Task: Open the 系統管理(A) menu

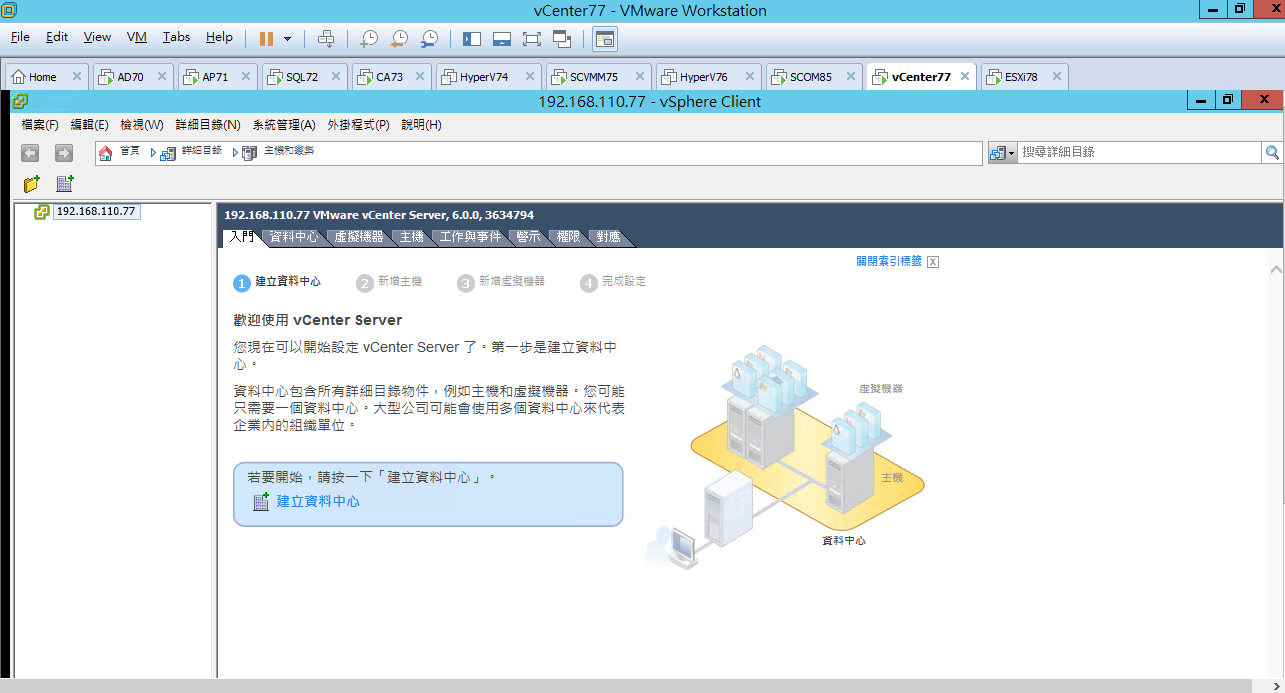Action: point(283,125)
